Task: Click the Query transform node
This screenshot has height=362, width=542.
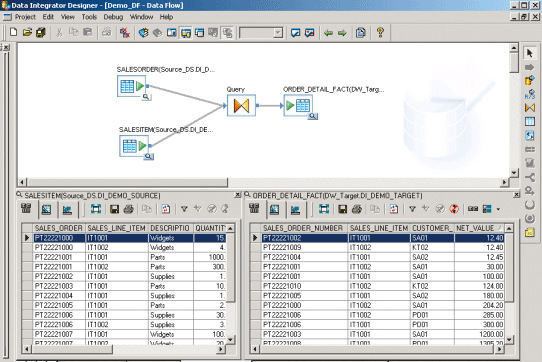Action: click(x=241, y=105)
